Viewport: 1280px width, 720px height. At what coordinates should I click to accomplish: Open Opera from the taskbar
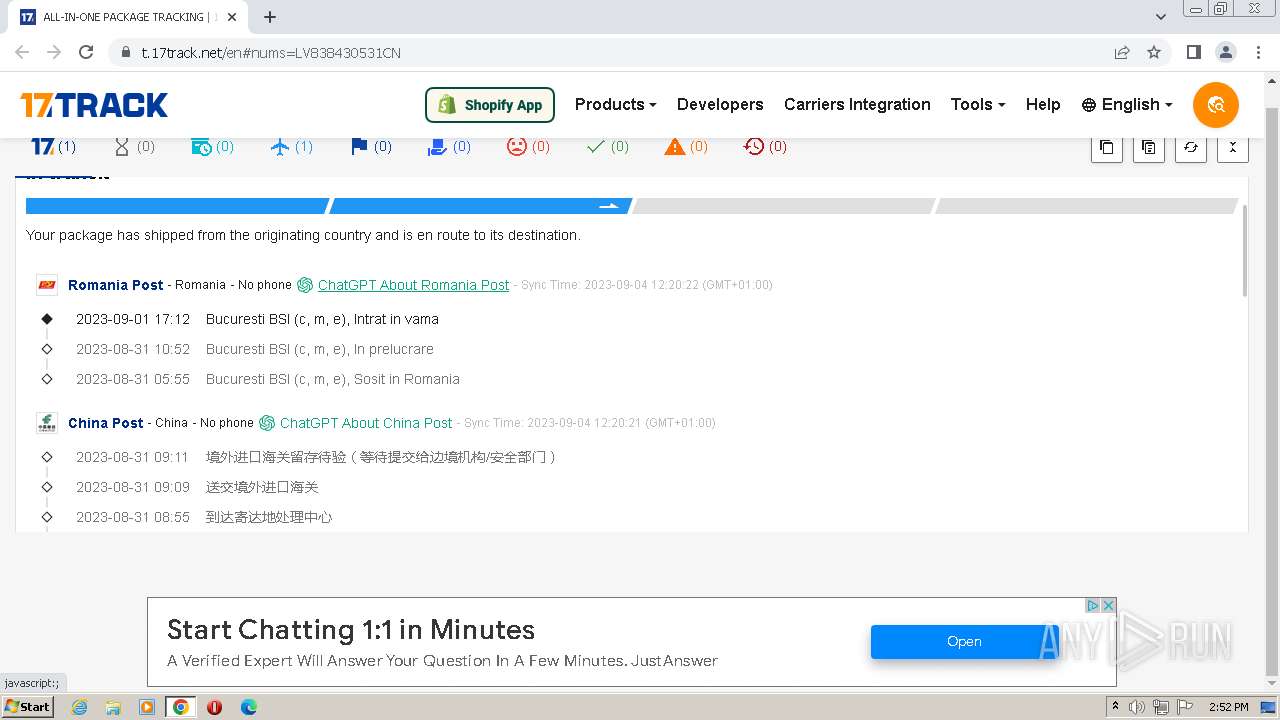pos(214,707)
